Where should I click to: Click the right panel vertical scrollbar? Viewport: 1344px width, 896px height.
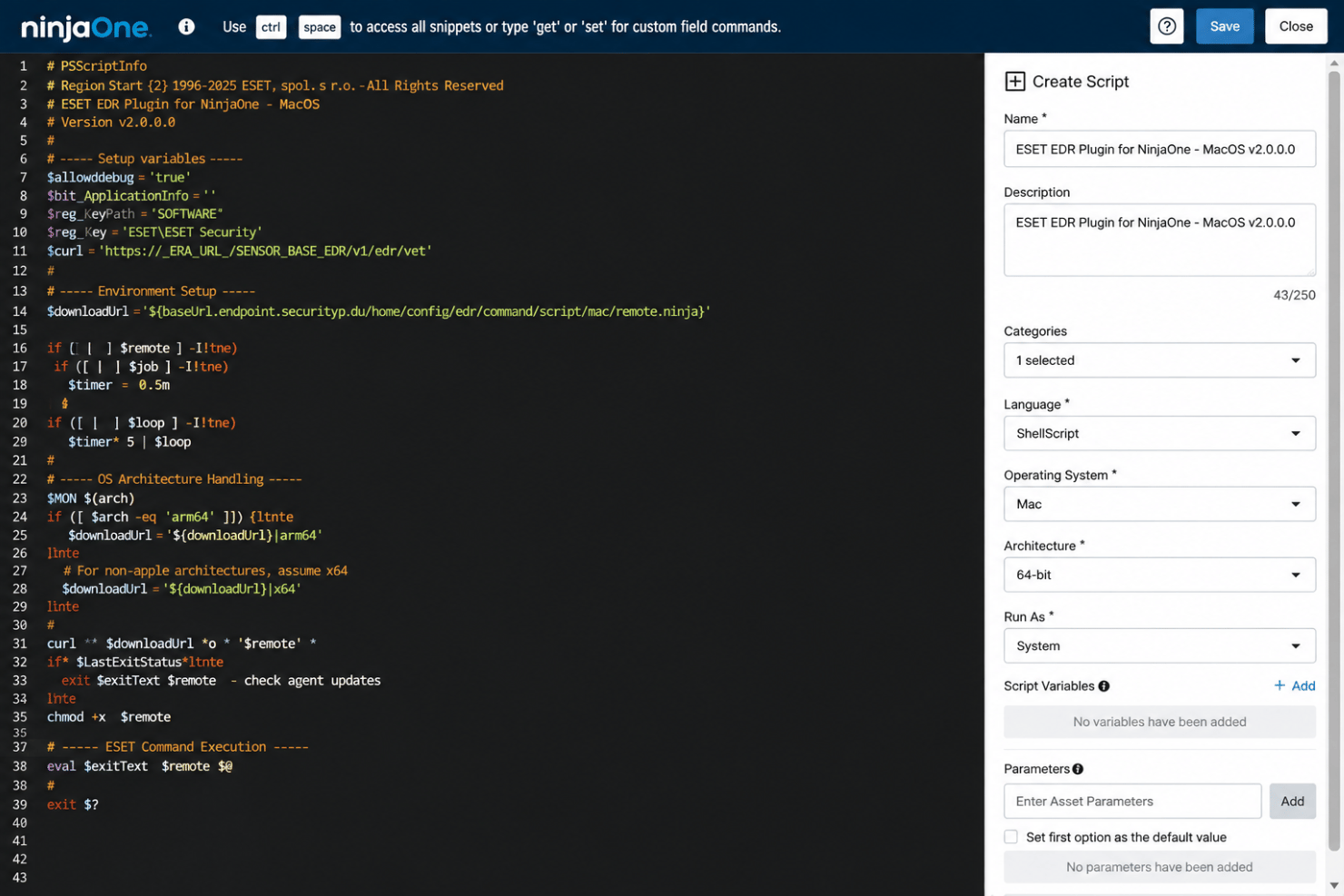pyautogui.click(x=1334, y=461)
